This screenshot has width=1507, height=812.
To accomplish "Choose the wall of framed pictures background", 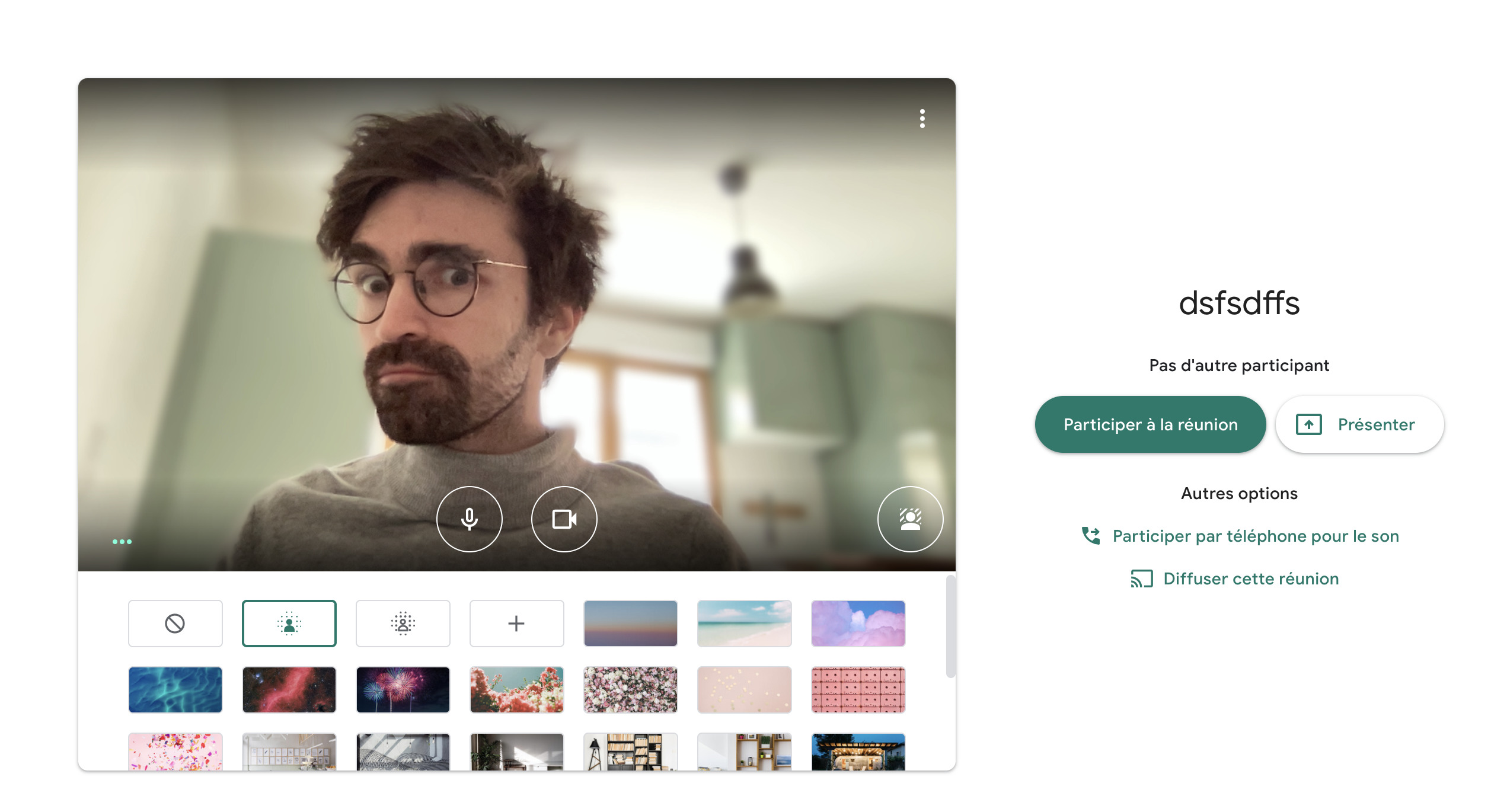I will (x=289, y=752).
